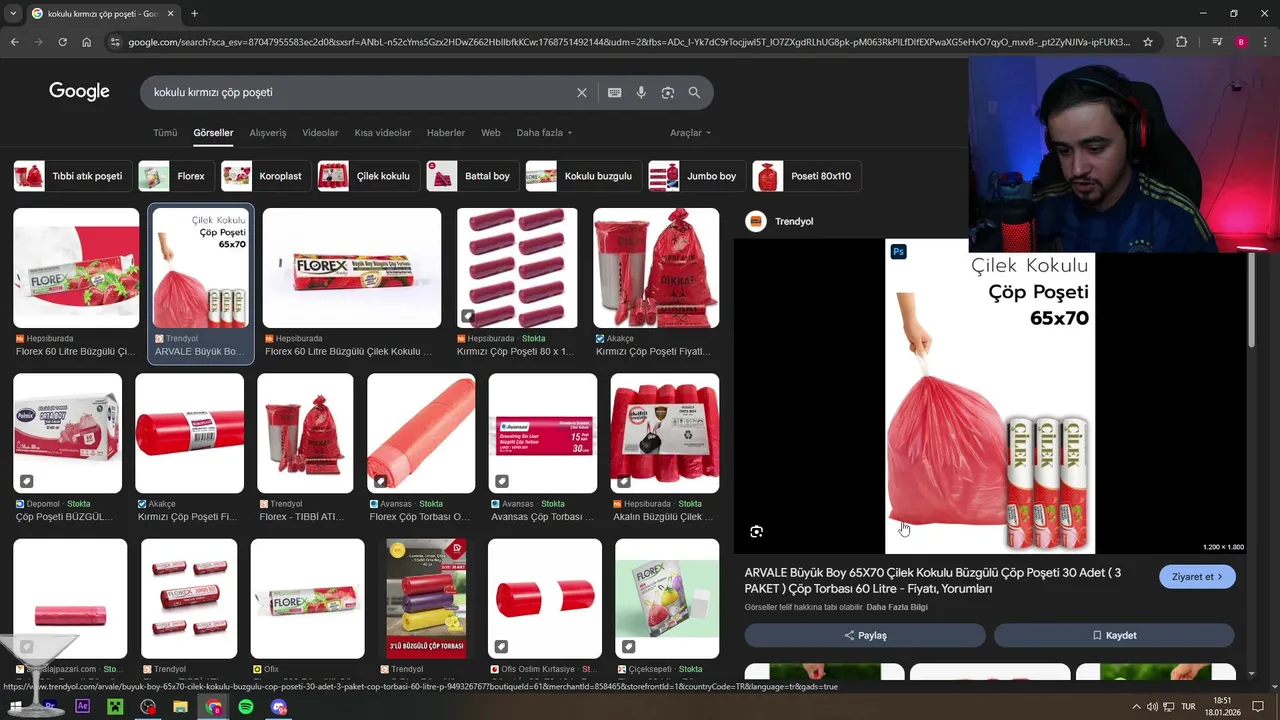Viewport: 1280px width, 720px height.
Task: Switch to the Kısa videolar tab
Action: 382,133
